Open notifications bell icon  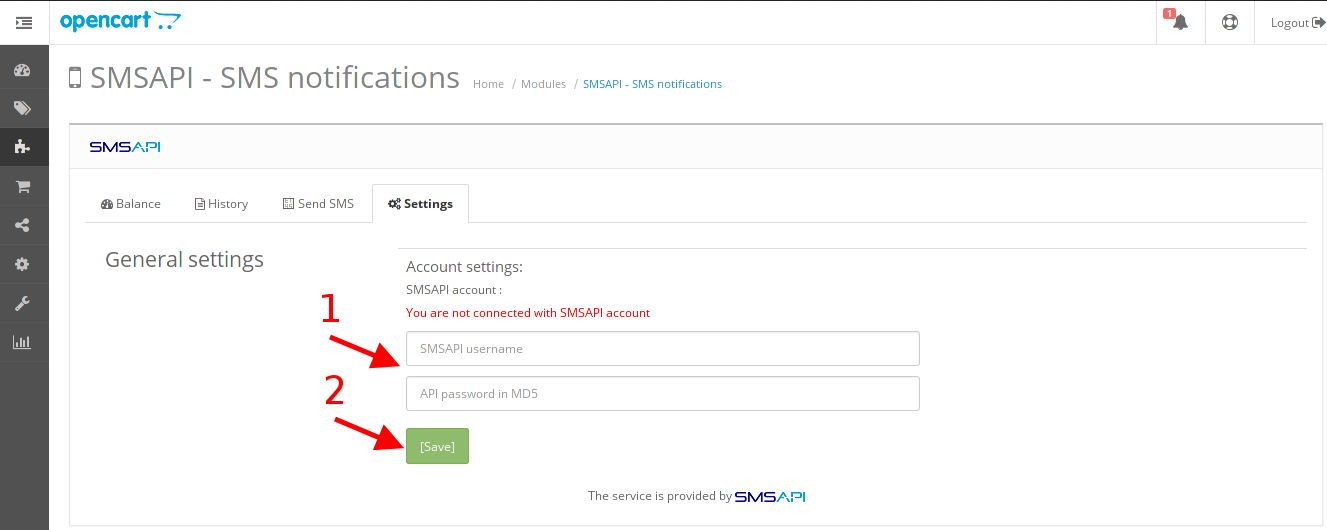1180,22
